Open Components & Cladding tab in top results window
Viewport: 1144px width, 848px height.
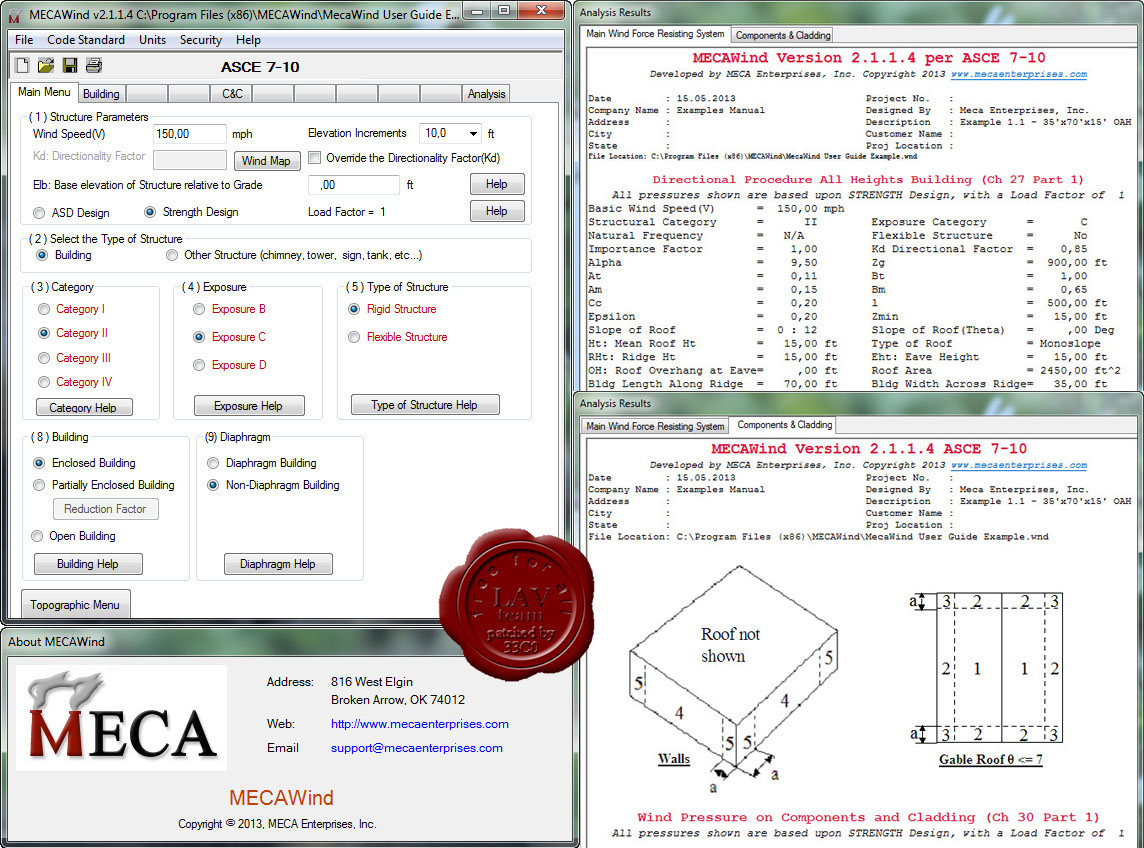(783, 35)
